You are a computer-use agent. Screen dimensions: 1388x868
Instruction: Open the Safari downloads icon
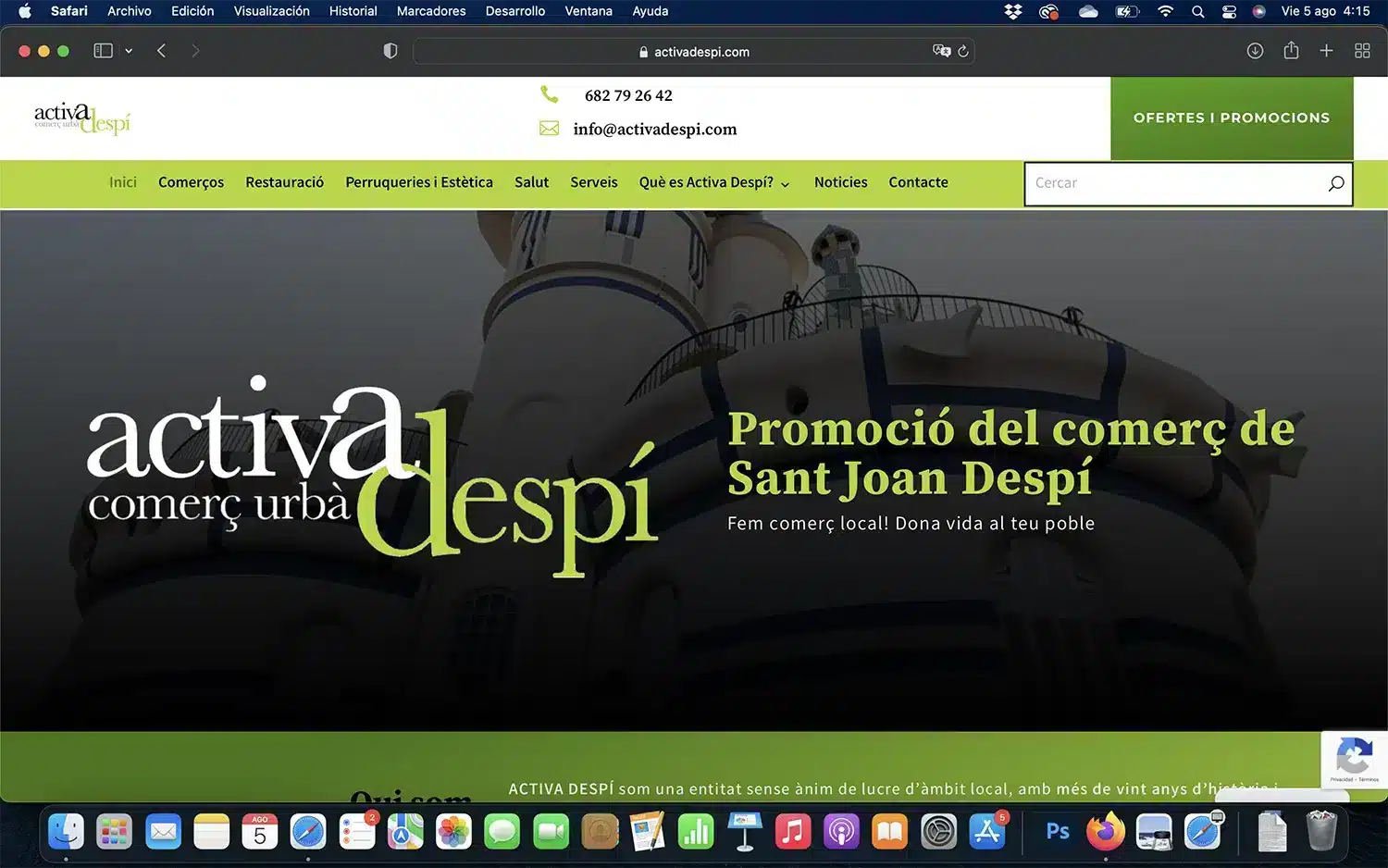[1255, 51]
